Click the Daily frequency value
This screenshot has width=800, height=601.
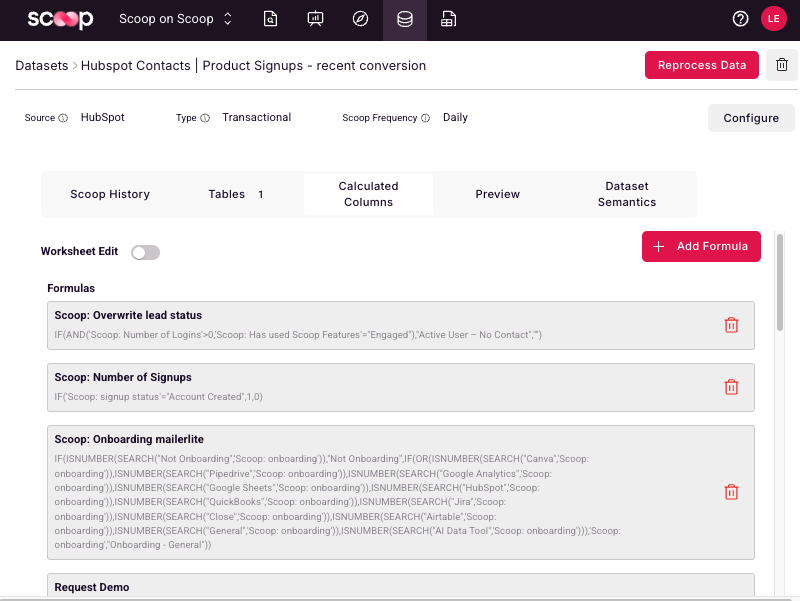click(x=455, y=117)
